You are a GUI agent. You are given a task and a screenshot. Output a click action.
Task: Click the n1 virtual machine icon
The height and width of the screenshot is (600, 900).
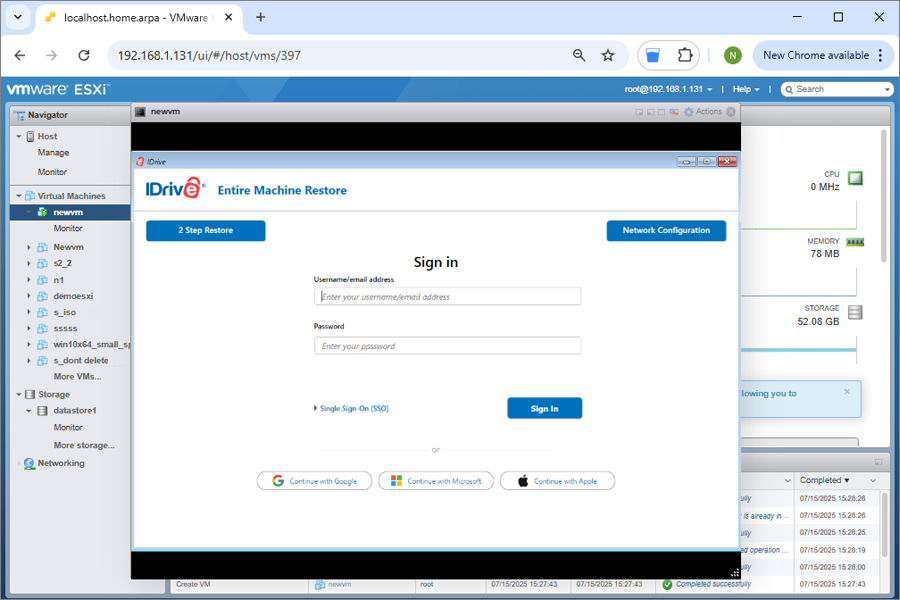tap(42, 280)
